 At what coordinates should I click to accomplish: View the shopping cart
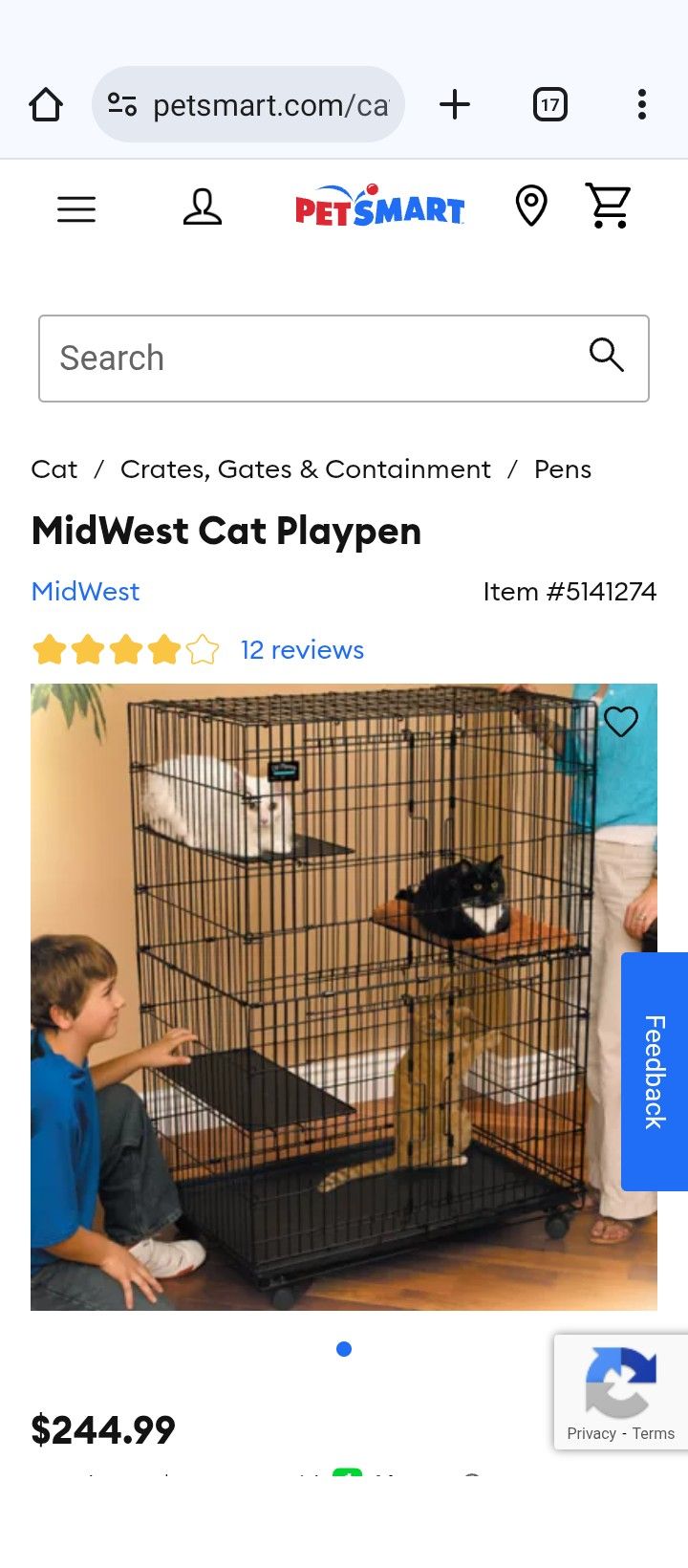click(609, 206)
